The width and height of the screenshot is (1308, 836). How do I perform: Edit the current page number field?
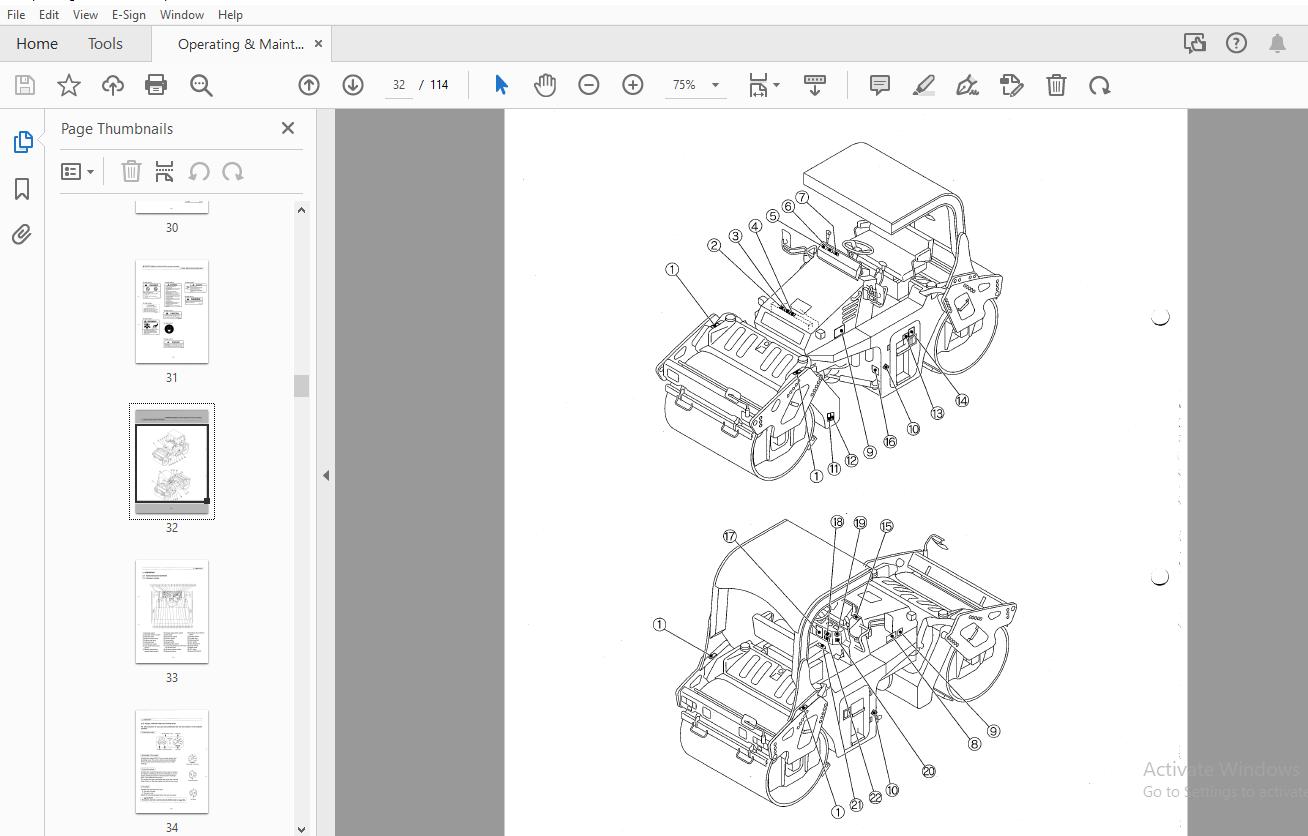[399, 85]
